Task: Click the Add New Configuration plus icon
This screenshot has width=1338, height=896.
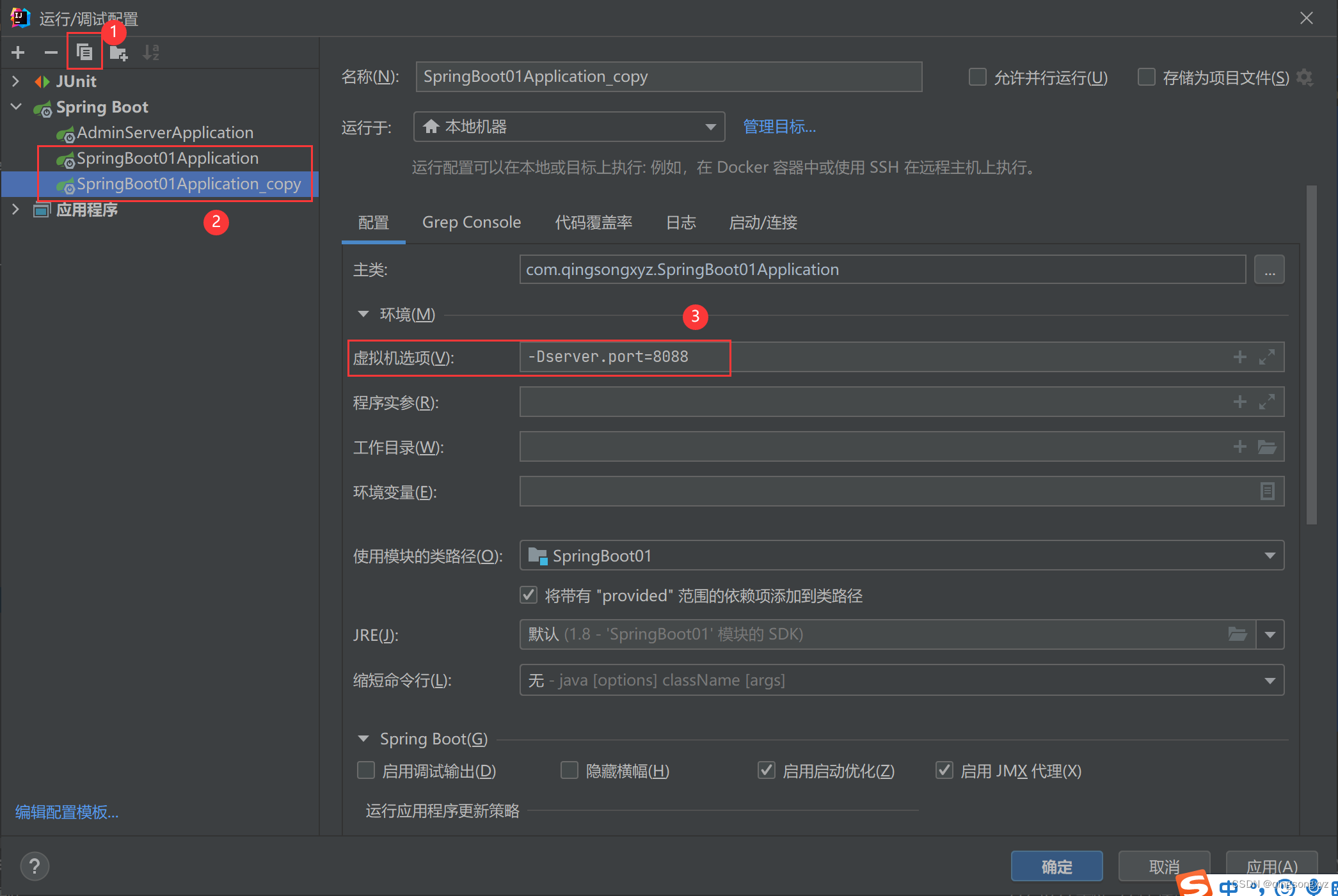Action: 18,52
